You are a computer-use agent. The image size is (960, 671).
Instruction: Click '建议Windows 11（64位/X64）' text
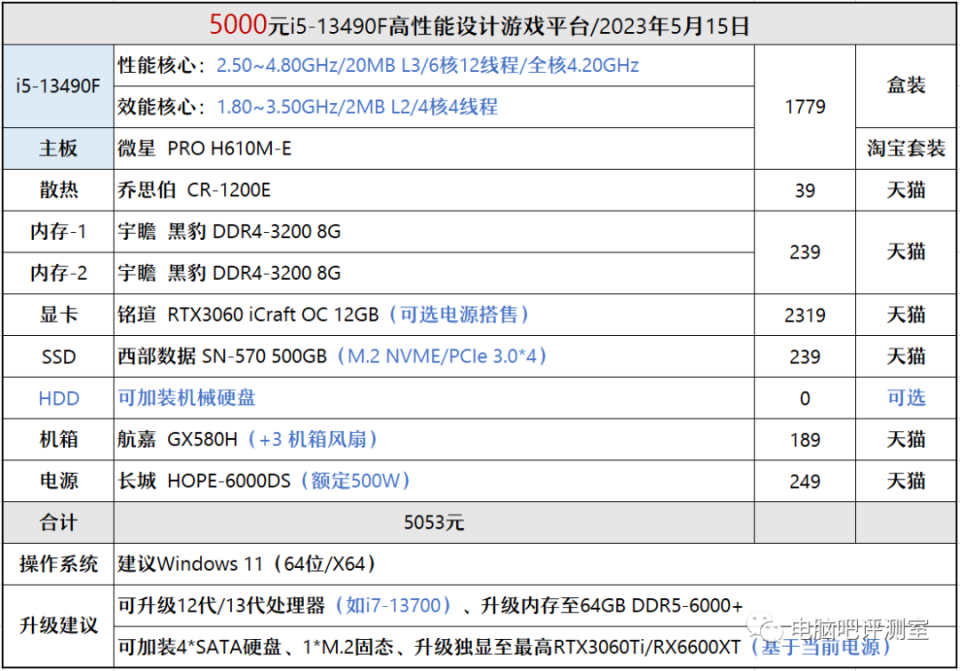coord(247,564)
